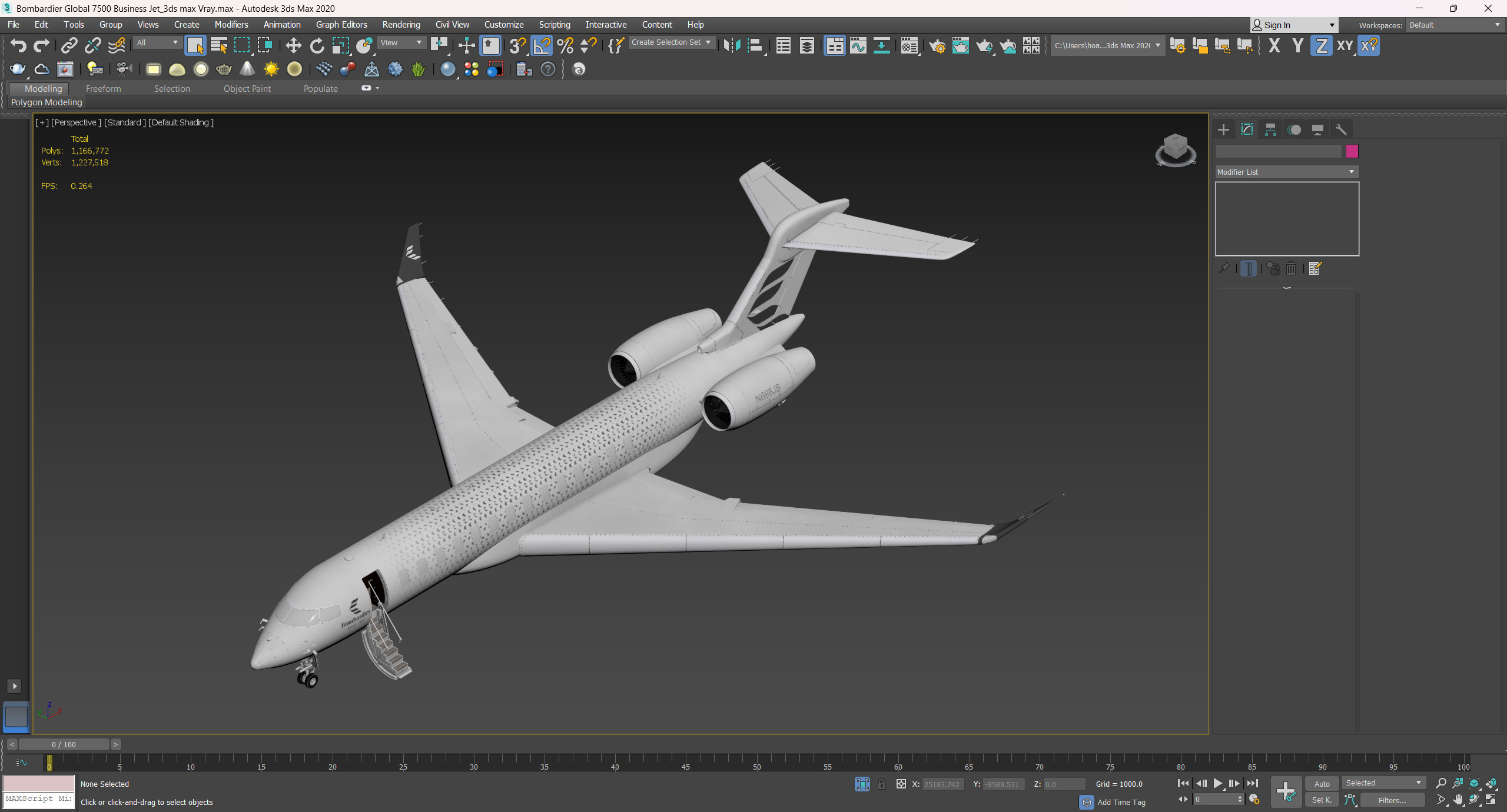Expand the ribbon options dropdown arrow
The image size is (1507, 812).
(x=377, y=88)
